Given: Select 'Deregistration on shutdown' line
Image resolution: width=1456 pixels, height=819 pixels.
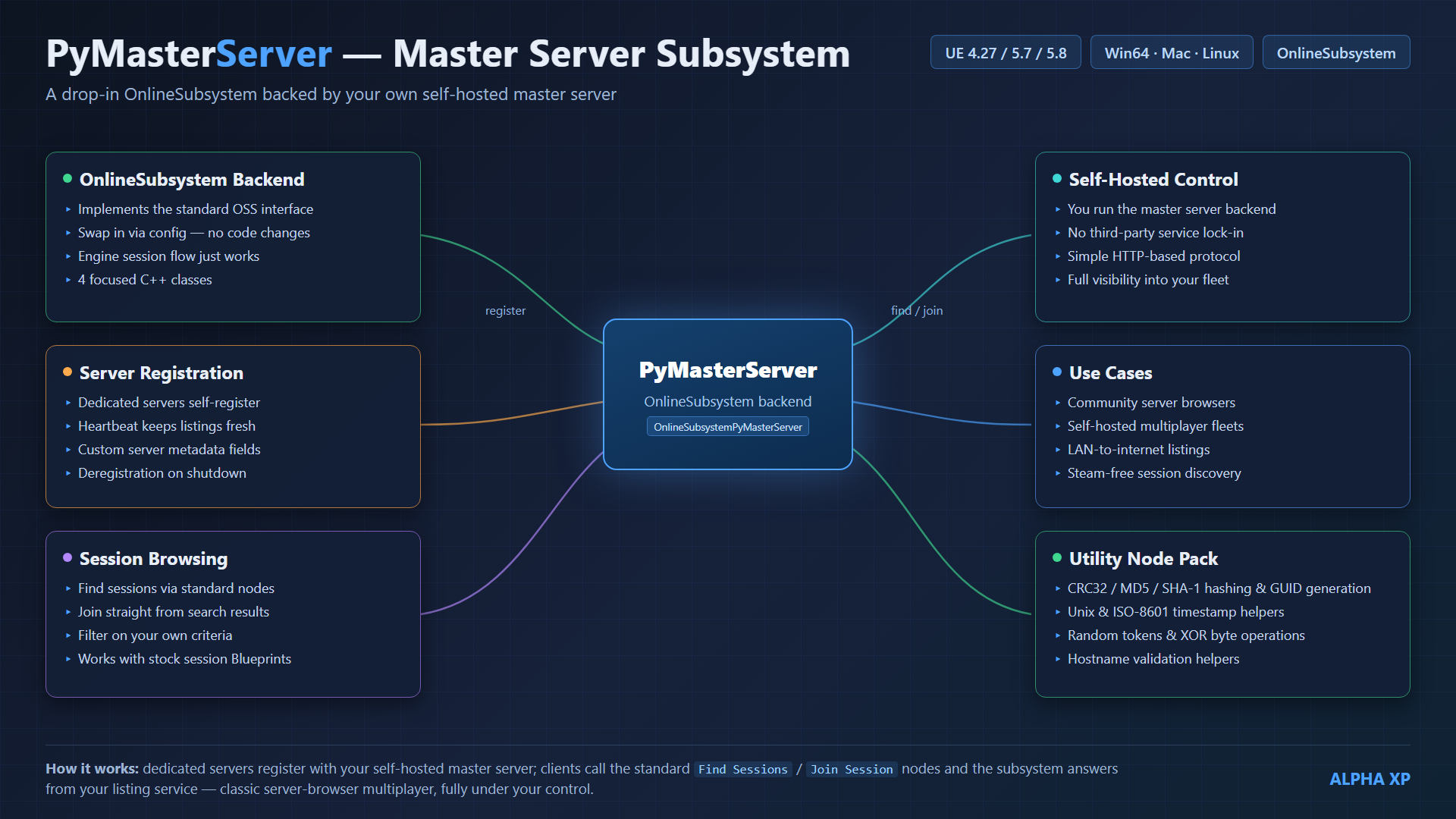Looking at the screenshot, I should tap(162, 473).
